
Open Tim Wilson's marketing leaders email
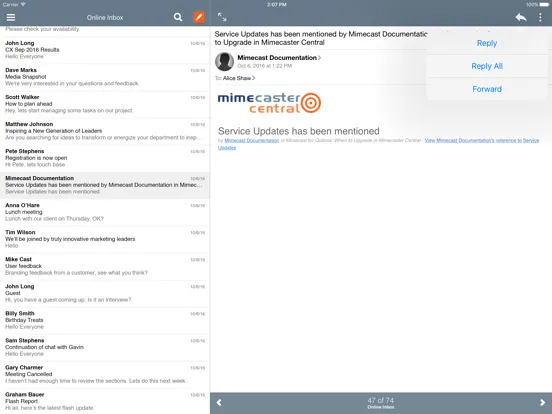(x=105, y=239)
